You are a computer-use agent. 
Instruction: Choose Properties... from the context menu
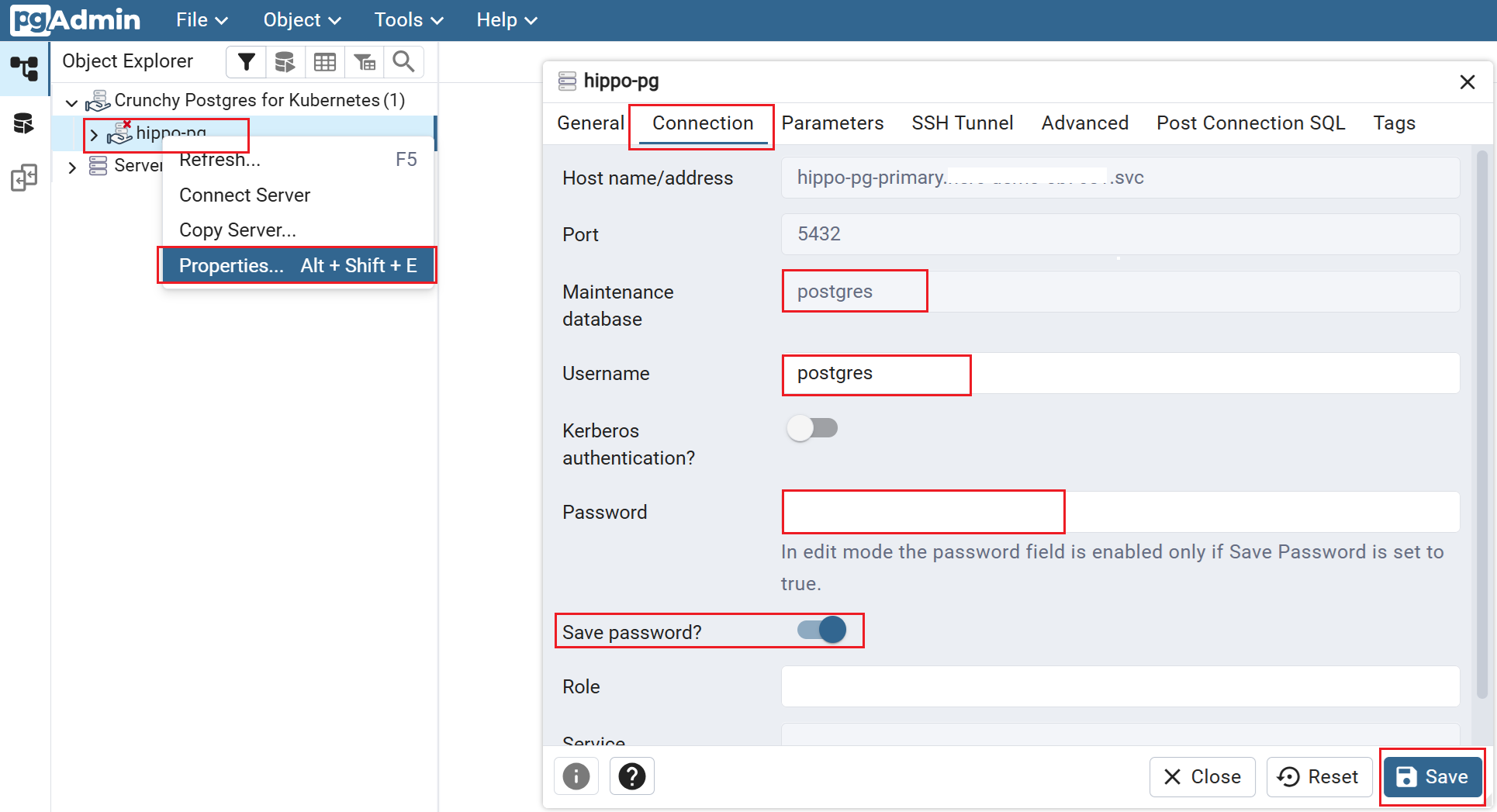[x=297, y=265]
